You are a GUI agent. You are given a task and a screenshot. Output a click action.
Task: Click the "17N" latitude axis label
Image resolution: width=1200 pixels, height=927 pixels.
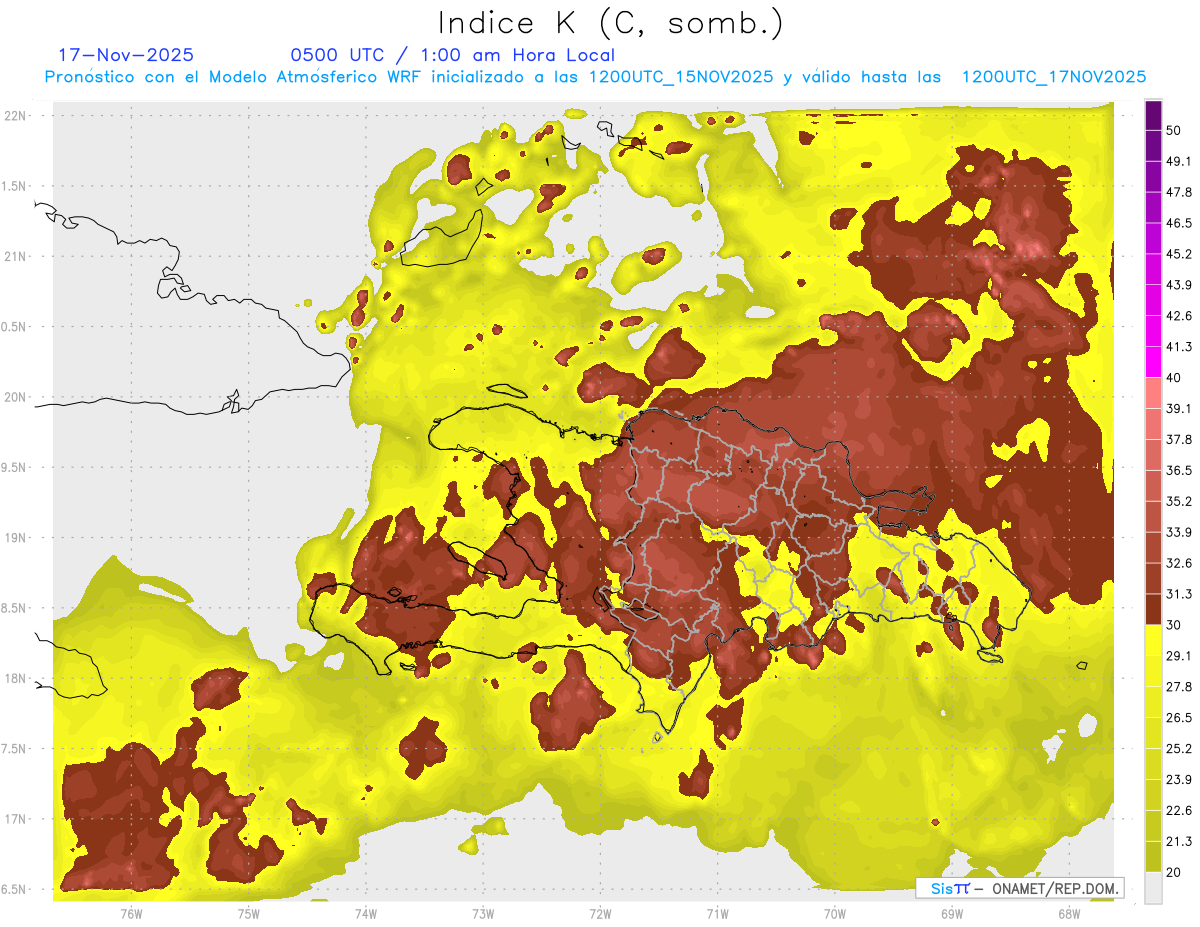16,819
